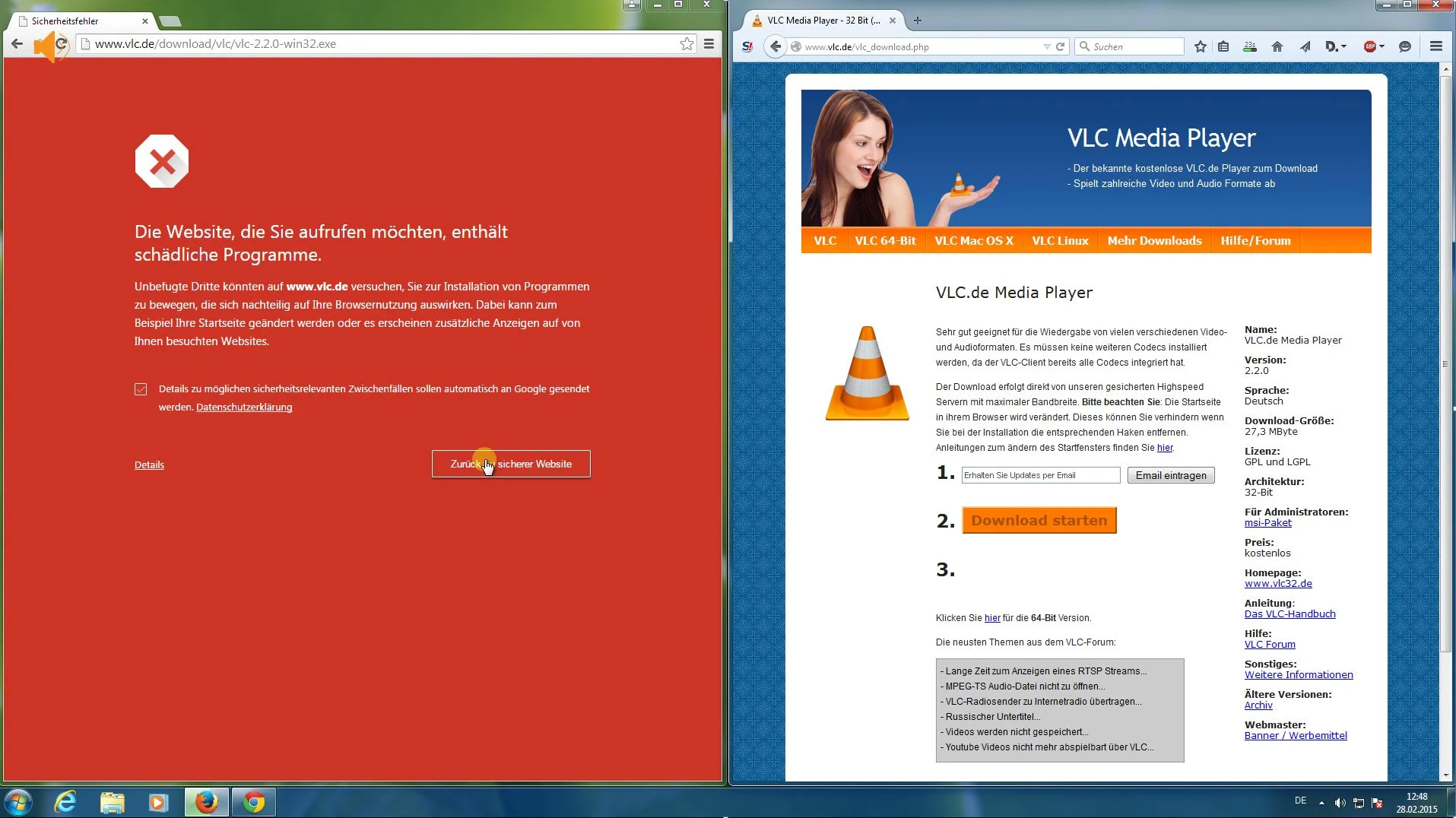Uncheck sending details to Google checkbox
This screenshot has width=1456, height=818.
[x=141, y=389]
